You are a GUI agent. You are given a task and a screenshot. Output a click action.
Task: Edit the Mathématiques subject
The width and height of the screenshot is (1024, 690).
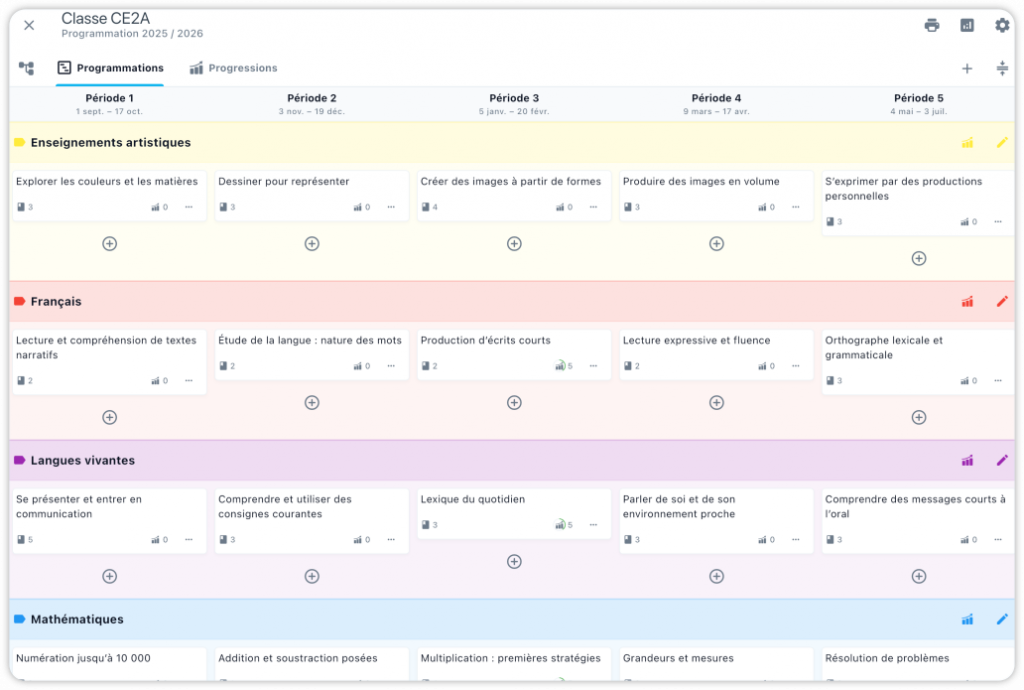pyautogui.click(x=1002, y=619)
